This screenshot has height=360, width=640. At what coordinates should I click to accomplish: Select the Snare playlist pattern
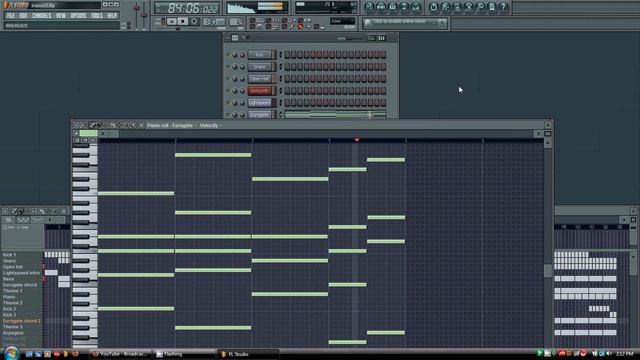point(9,261)
